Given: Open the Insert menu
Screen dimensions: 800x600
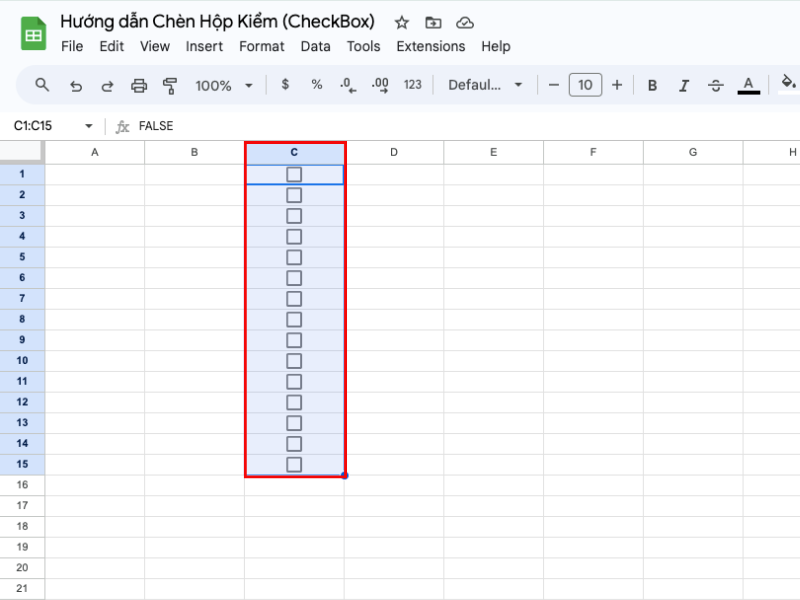Looking at the screenshot, I should coord(204,46).
